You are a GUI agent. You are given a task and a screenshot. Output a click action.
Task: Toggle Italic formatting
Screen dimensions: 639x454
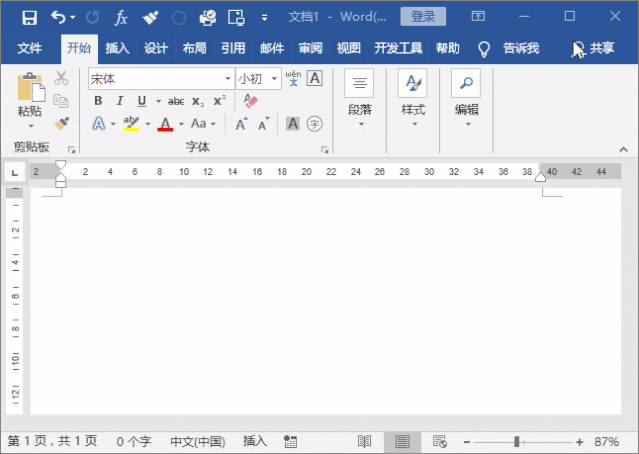click(120, 101)
